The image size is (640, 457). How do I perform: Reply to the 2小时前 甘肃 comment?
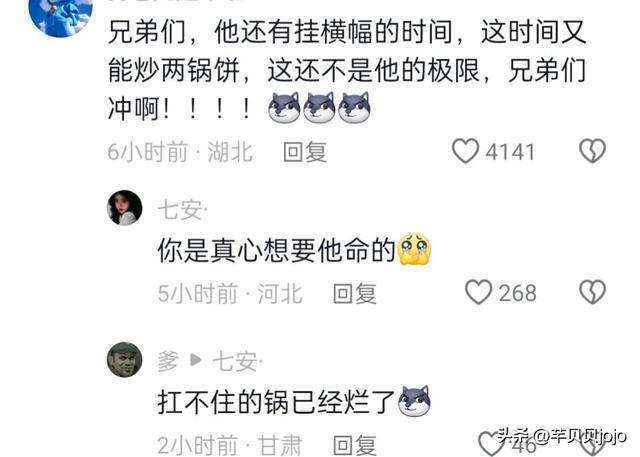[354, 445]
